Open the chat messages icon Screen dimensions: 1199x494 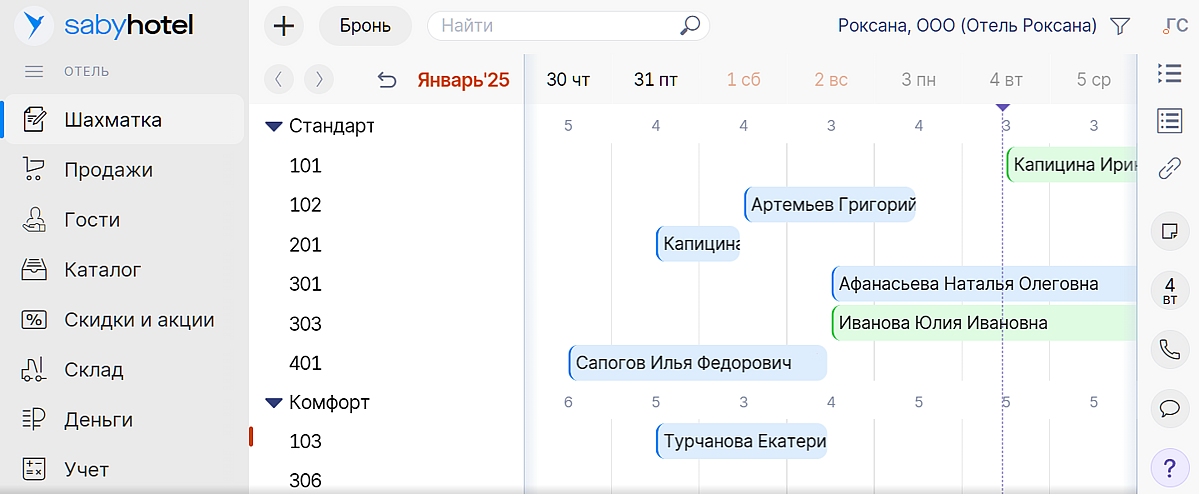click(x=1167, y=407)
